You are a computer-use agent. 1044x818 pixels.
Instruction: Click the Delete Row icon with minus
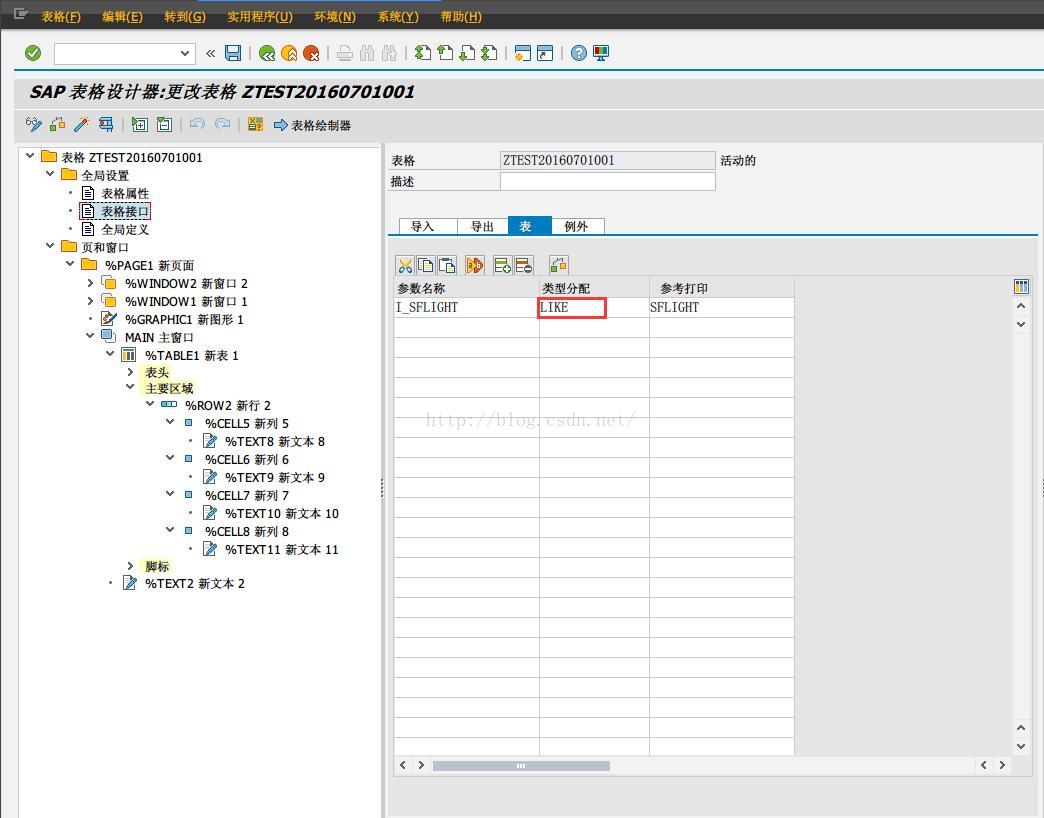click(524, 266)
